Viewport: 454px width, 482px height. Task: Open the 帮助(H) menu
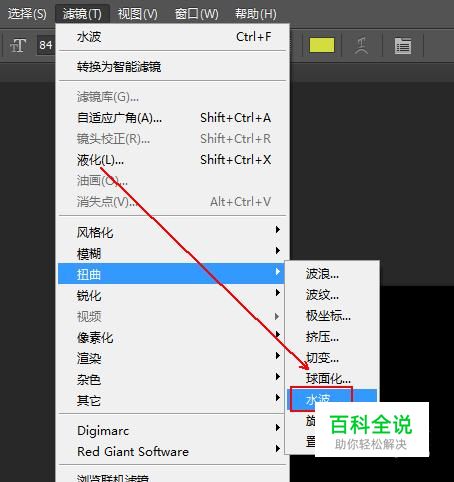pyautogui.click(x=256, y=14)
